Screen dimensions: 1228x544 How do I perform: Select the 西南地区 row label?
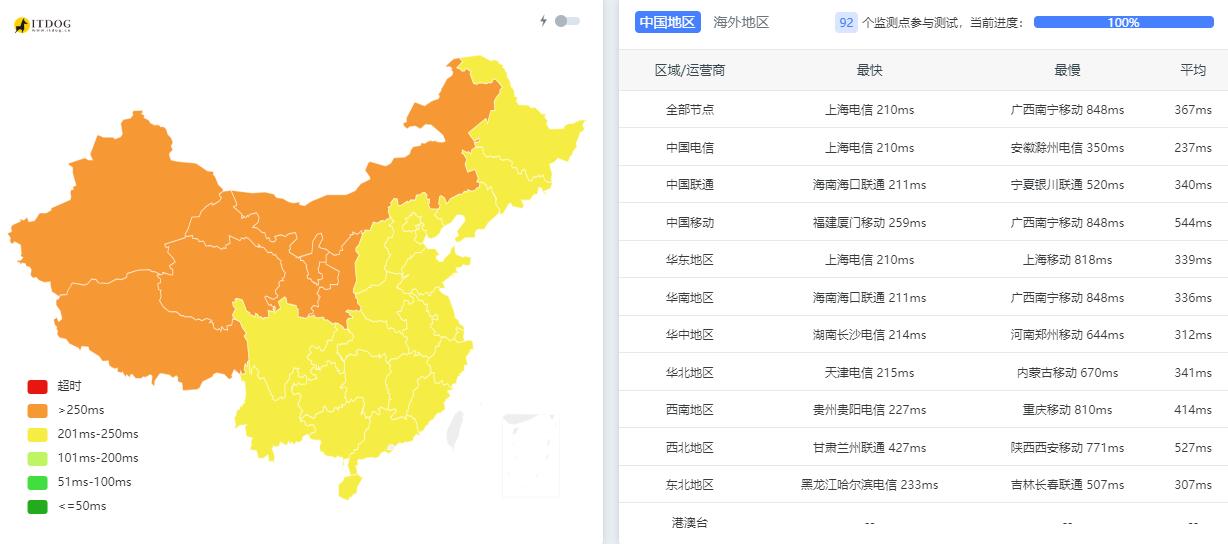[x=690, y=410]
